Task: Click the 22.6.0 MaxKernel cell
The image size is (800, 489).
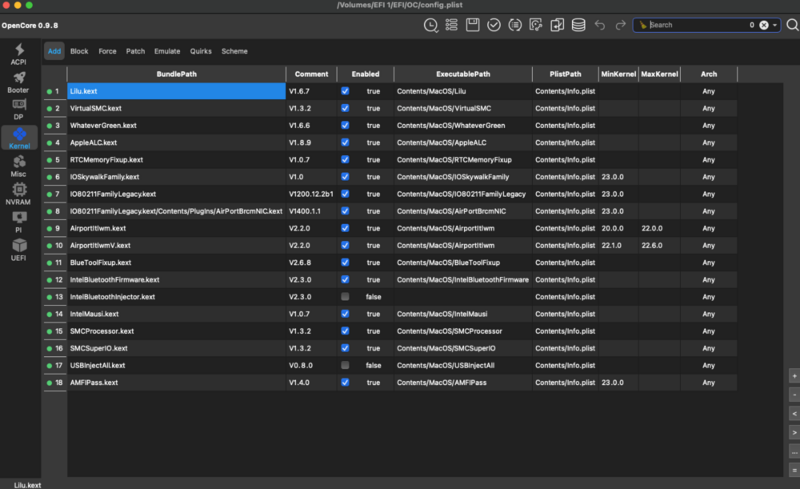Action: pos(659,246)
